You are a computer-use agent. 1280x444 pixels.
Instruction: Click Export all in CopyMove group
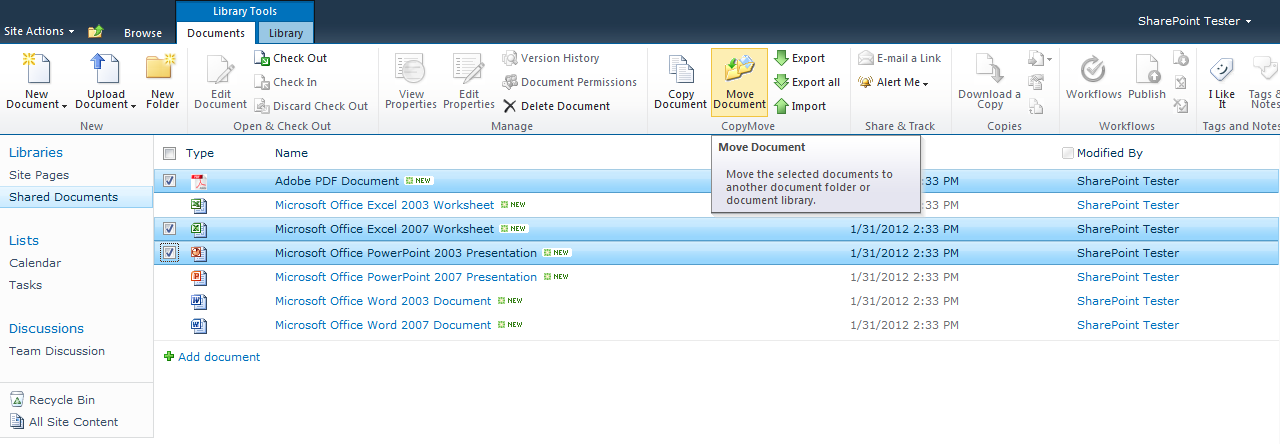[x=806, y=82]
